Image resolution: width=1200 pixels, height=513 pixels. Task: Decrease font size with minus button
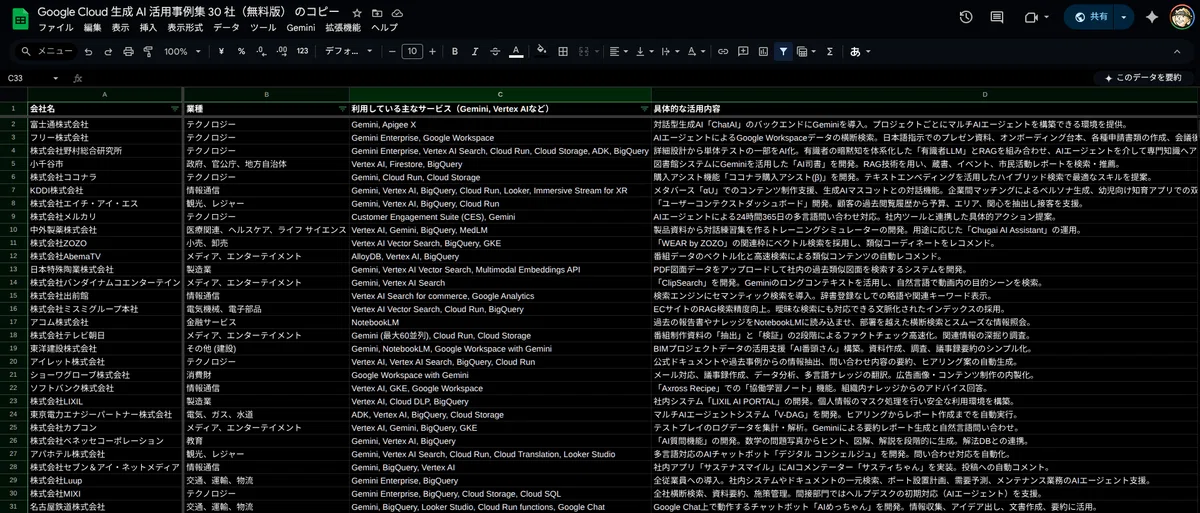tap(392, 51)
